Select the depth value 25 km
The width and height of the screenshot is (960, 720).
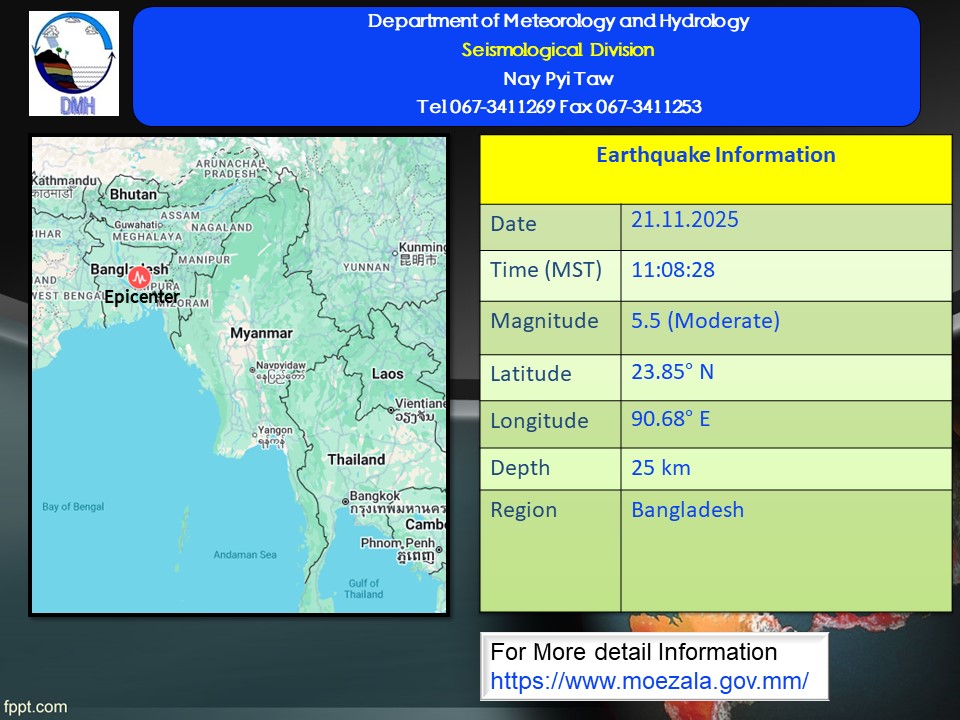661,467
